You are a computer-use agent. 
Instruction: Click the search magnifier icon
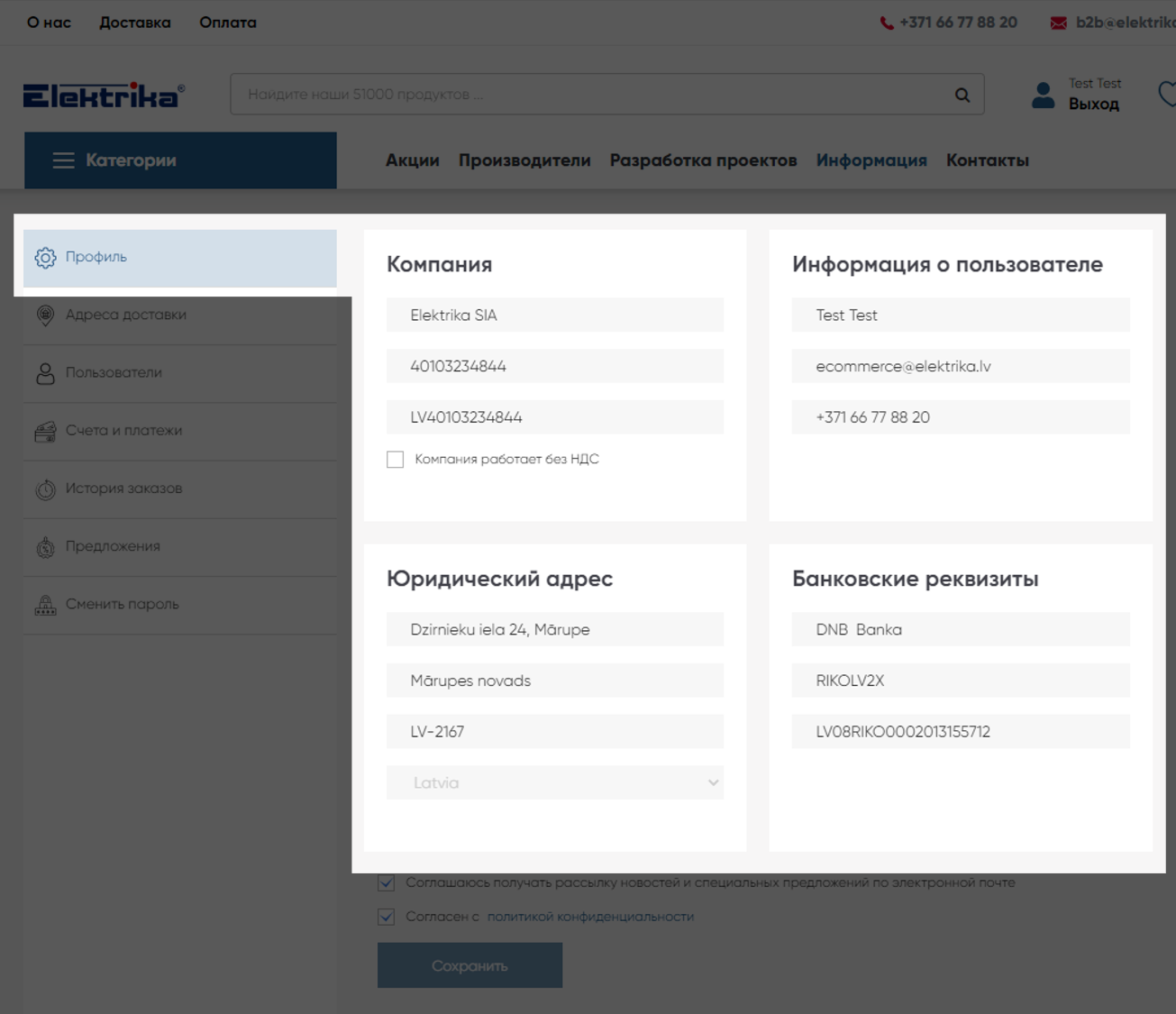click(962, 95)
